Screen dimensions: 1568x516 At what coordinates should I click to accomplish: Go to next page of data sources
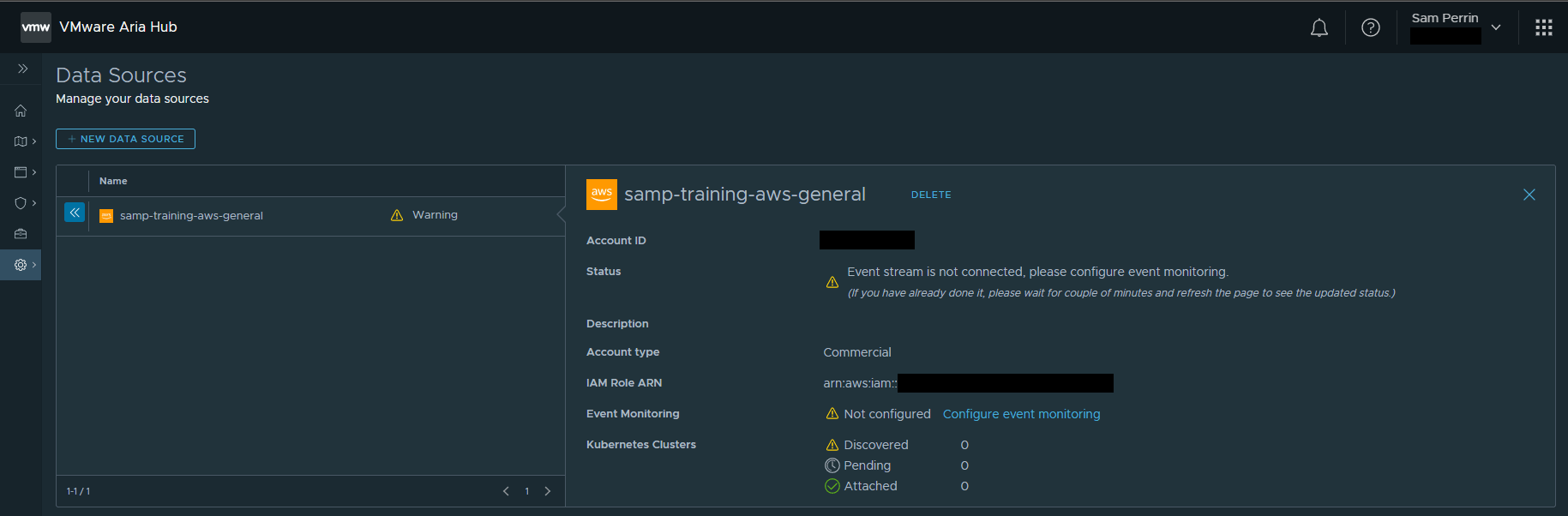tap(548, 491)
